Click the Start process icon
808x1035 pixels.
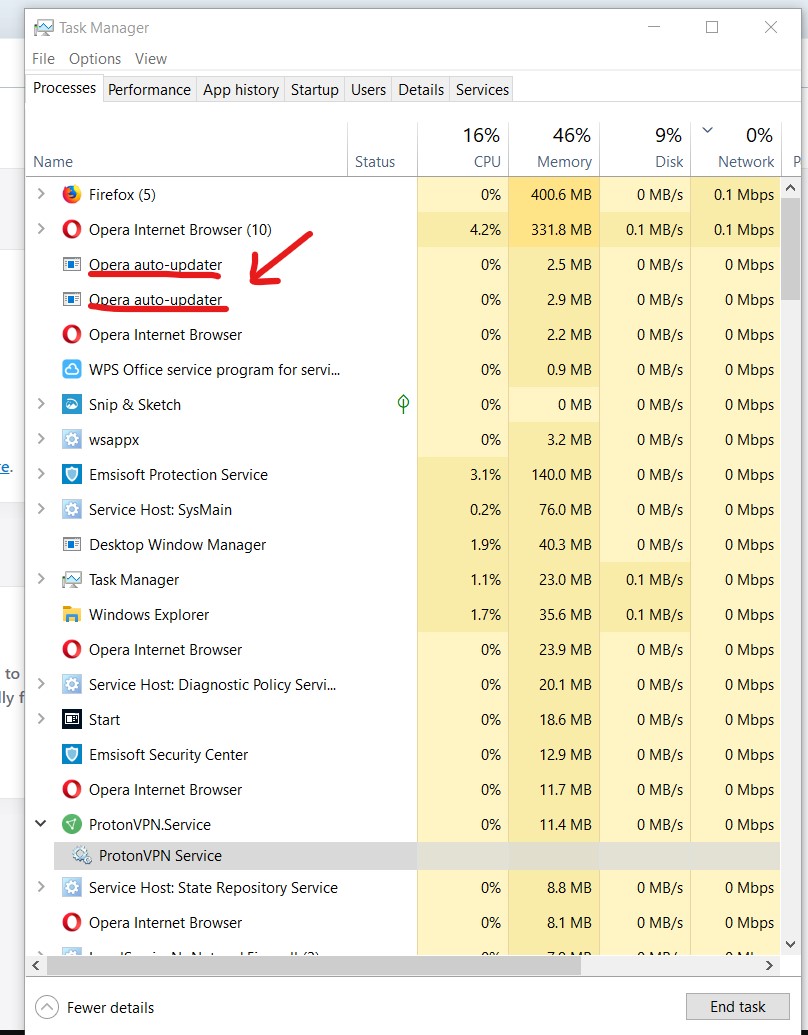tap(72, 720)
